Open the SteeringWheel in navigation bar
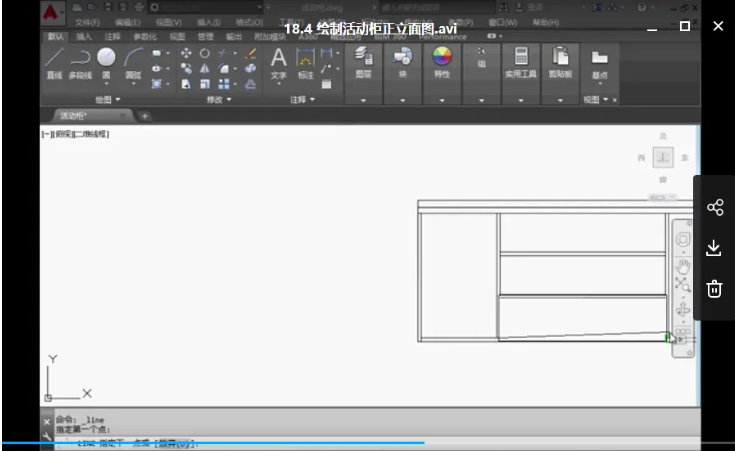The image size is (735, 451). coord(683,240)
